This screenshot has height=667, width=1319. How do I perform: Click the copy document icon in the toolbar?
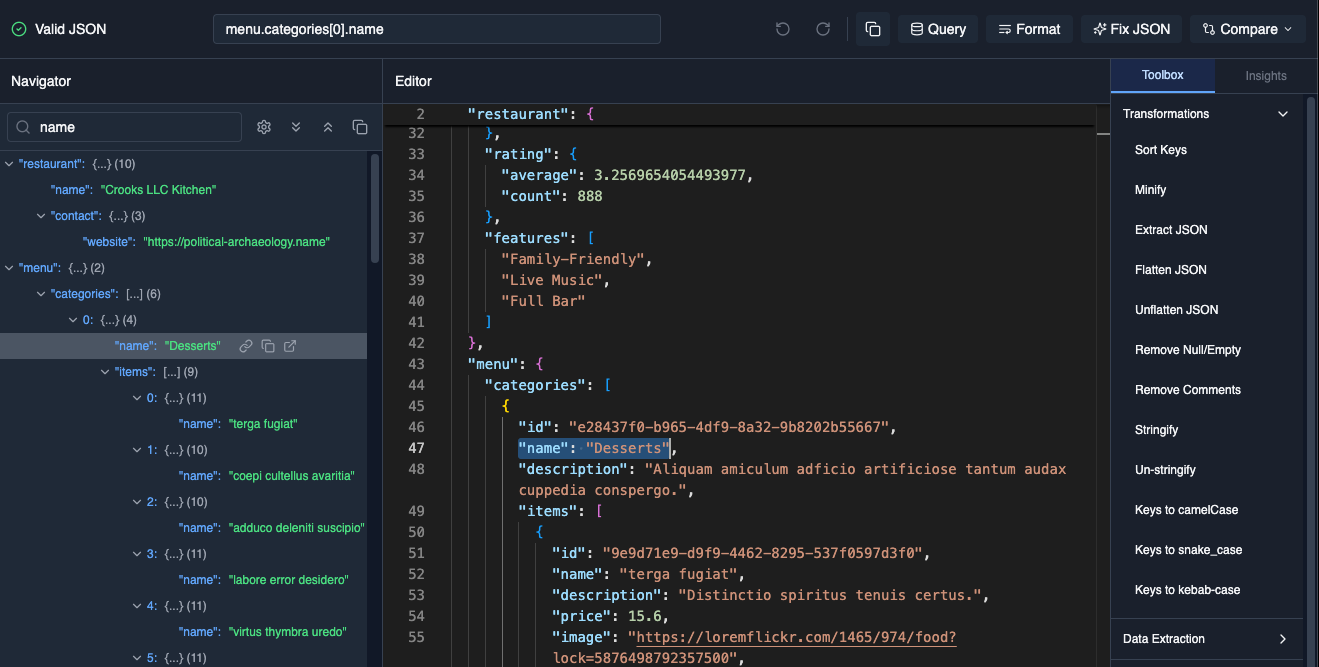click(871, 29)
